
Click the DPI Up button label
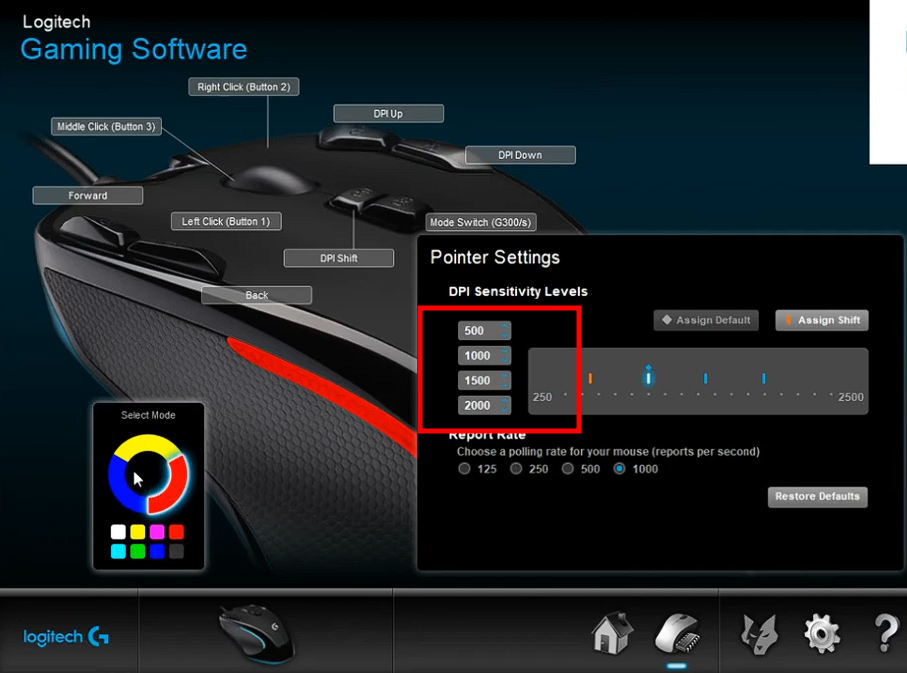[388, 113]
